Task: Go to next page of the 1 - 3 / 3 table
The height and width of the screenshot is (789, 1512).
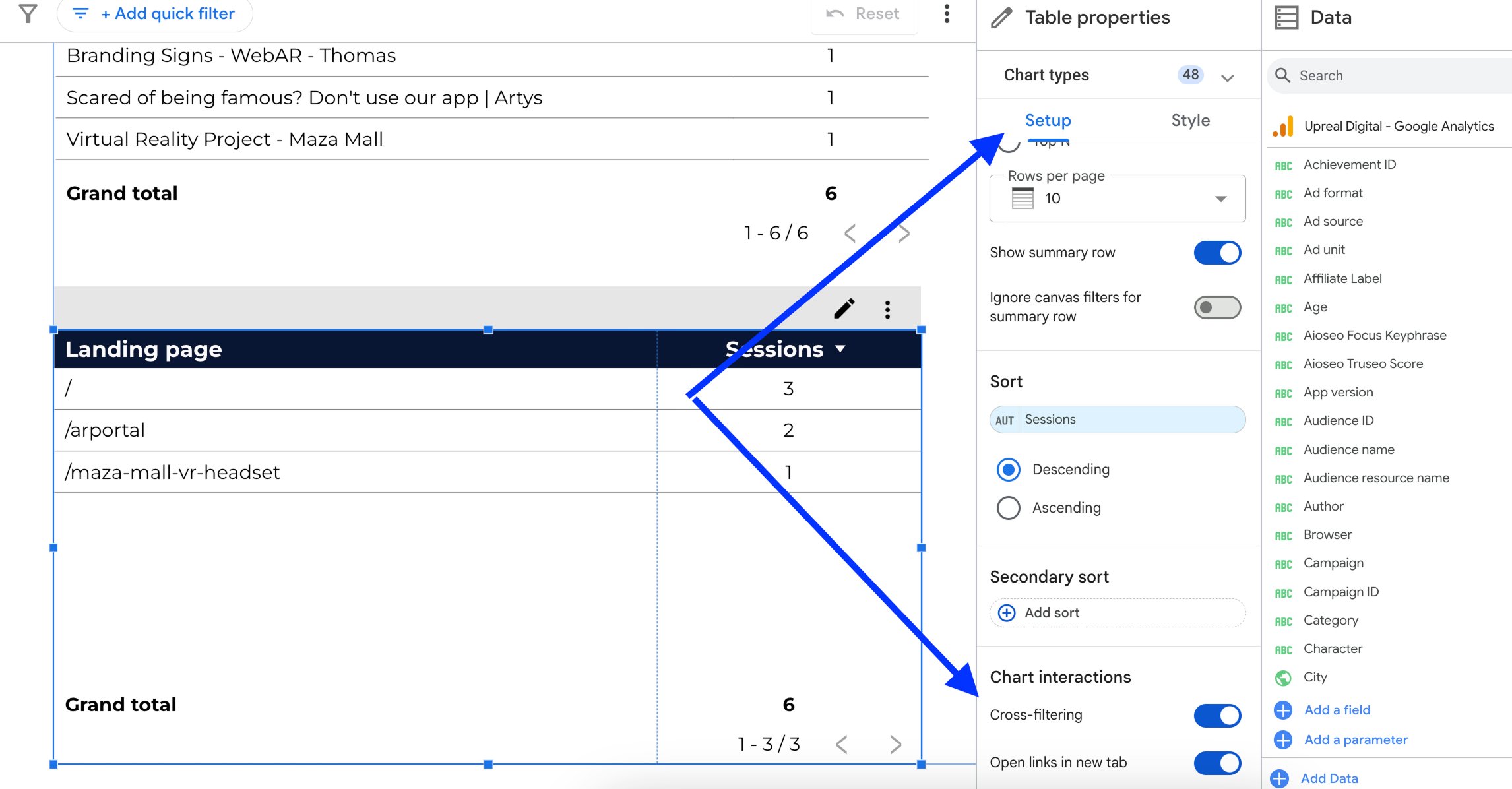Action: click(895, 744)
